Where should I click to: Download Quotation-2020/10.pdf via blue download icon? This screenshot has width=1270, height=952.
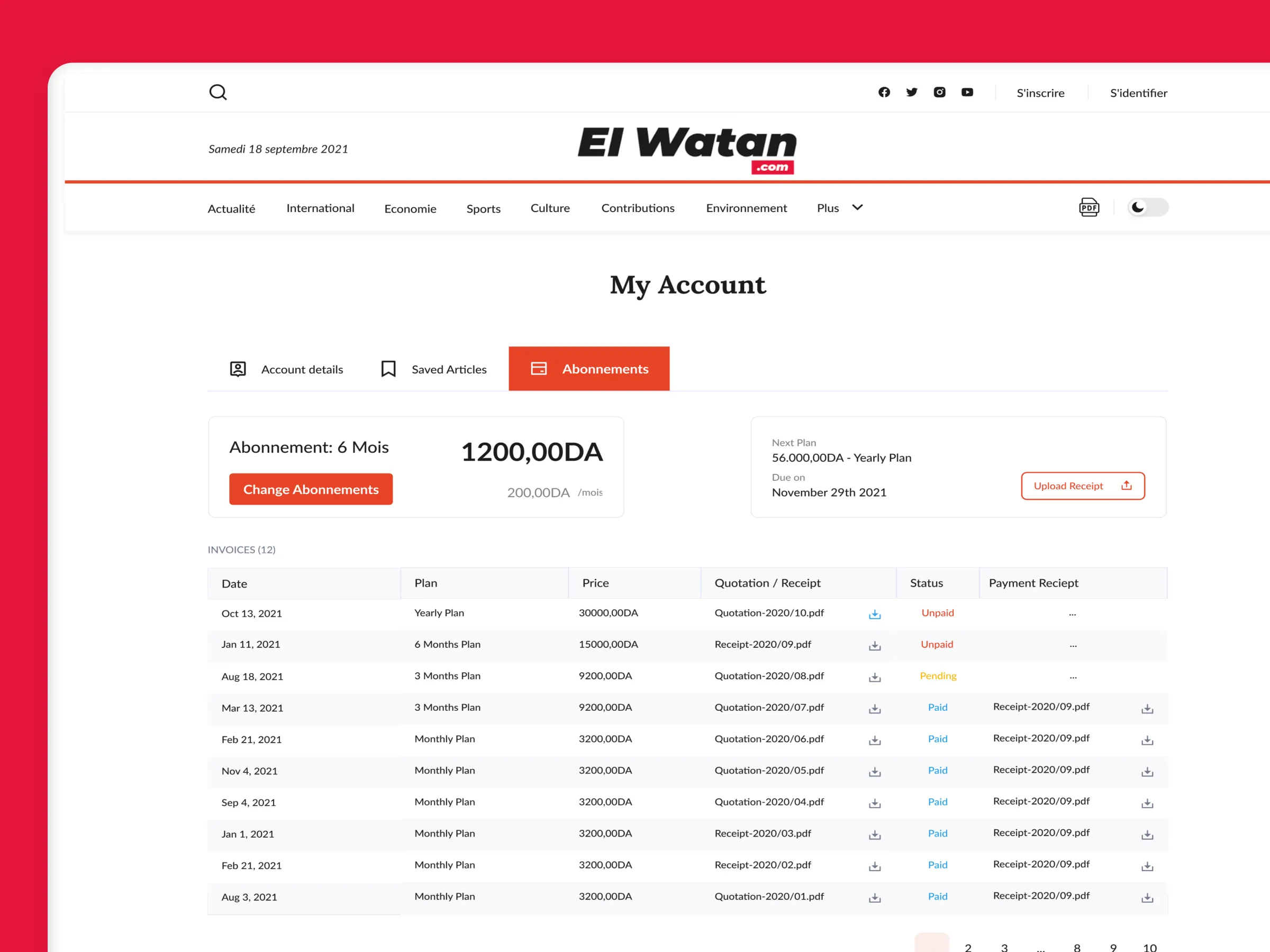coord(874,615)
